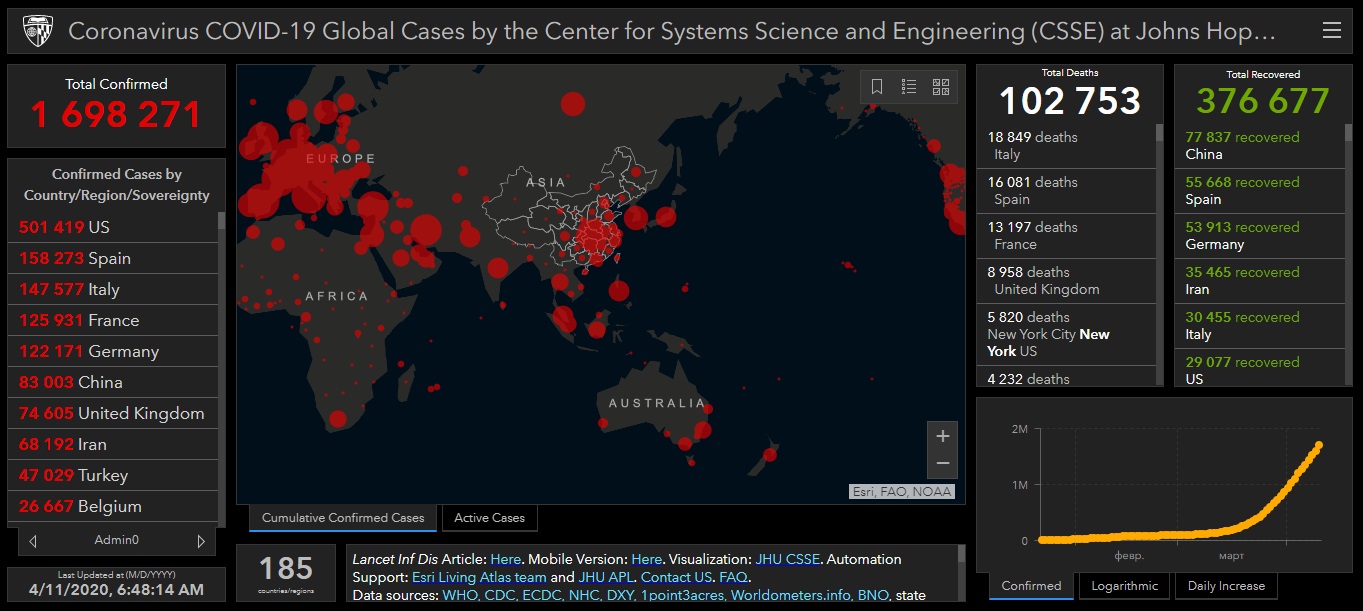Switch to the Active Cases tab

[489, 518]
